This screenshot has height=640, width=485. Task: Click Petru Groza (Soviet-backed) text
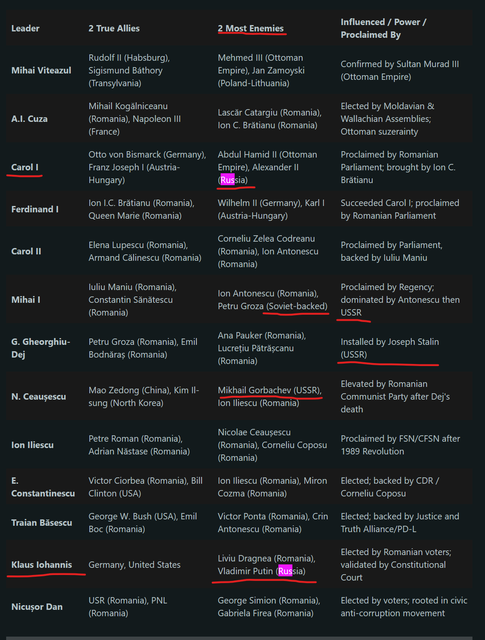[272, 306]
